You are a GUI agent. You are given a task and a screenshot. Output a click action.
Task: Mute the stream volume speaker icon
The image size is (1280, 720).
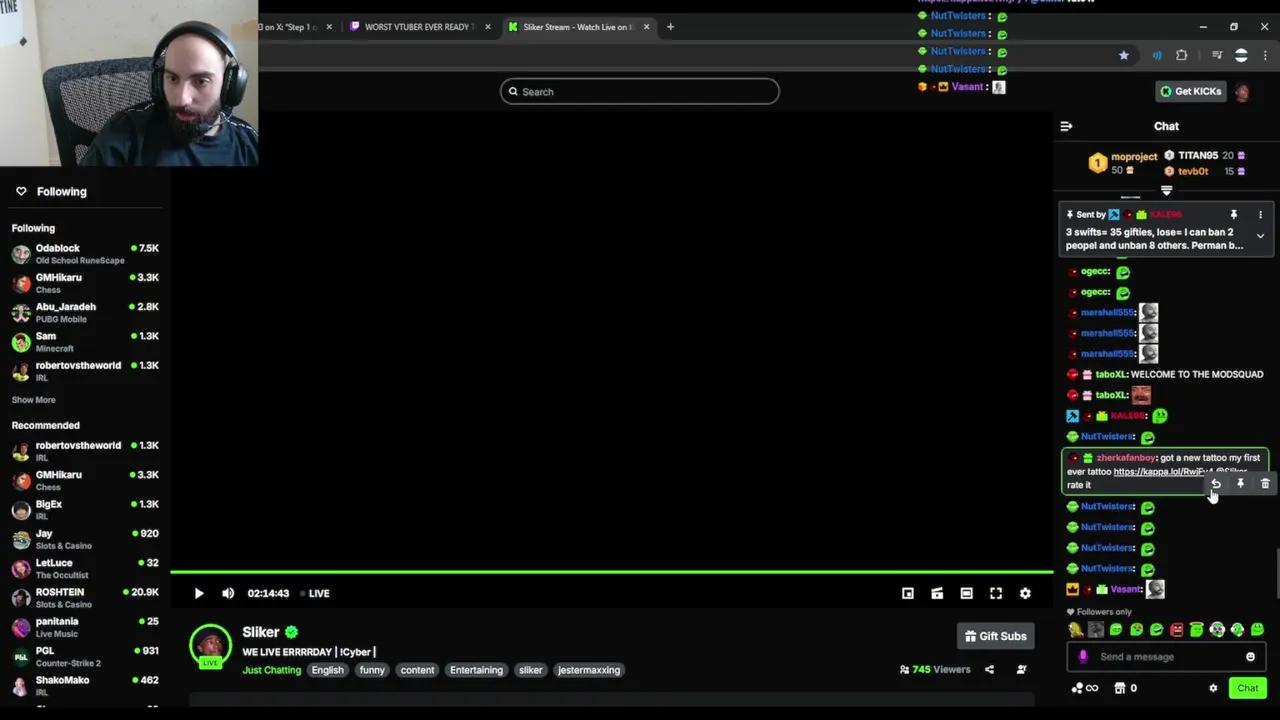point(228,593)
